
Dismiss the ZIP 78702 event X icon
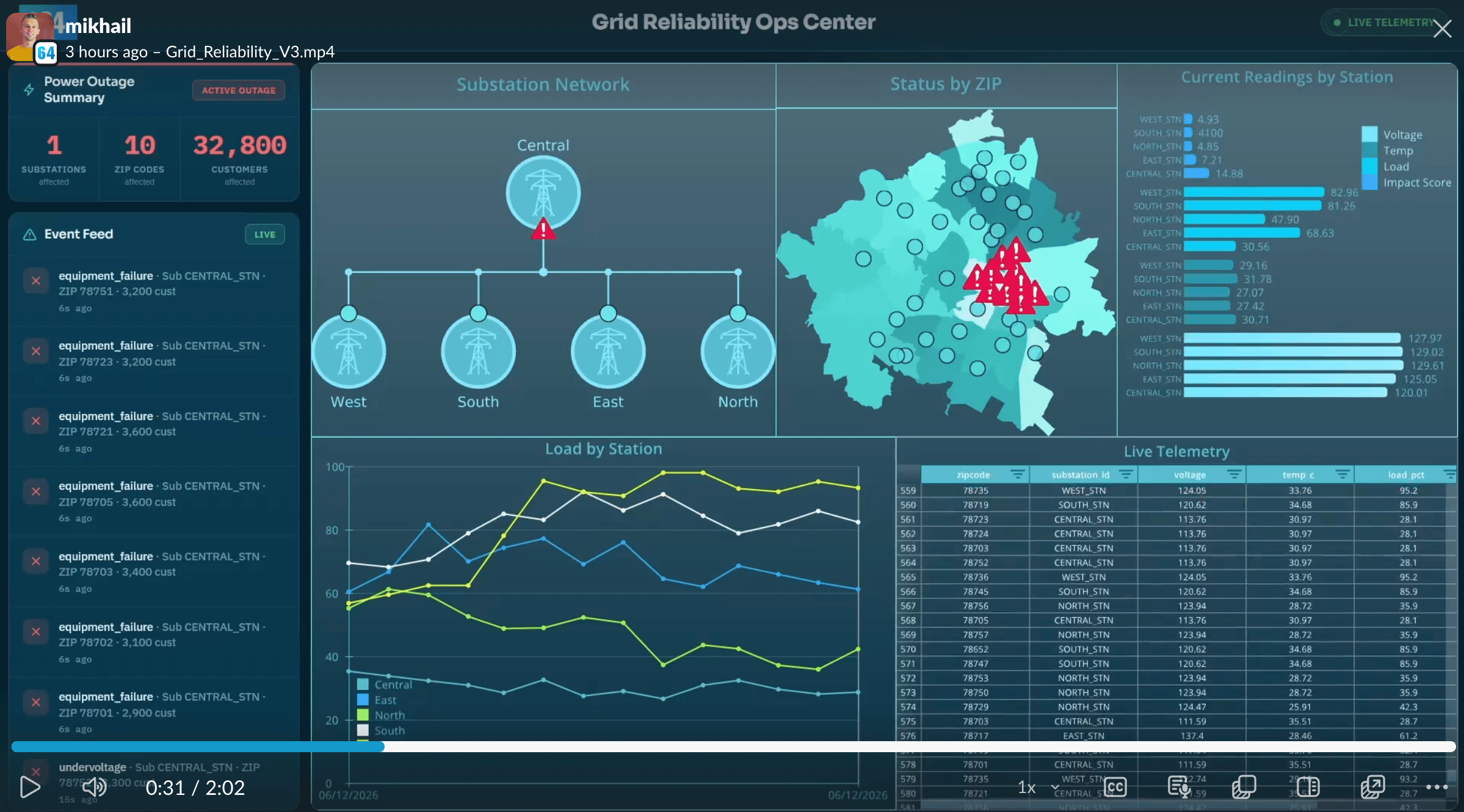point(36,631)
